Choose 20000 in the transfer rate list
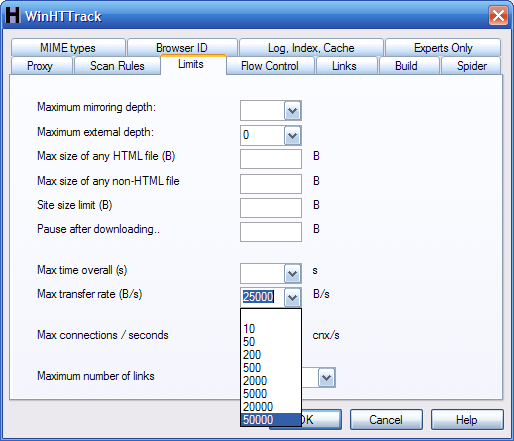Screen dimensions: 514x441 (271, 407)
